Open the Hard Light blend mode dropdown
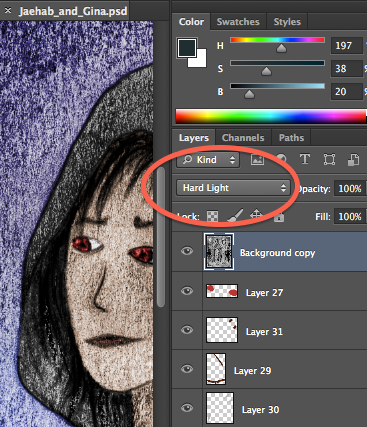367x427 pixels. (233, 188)
